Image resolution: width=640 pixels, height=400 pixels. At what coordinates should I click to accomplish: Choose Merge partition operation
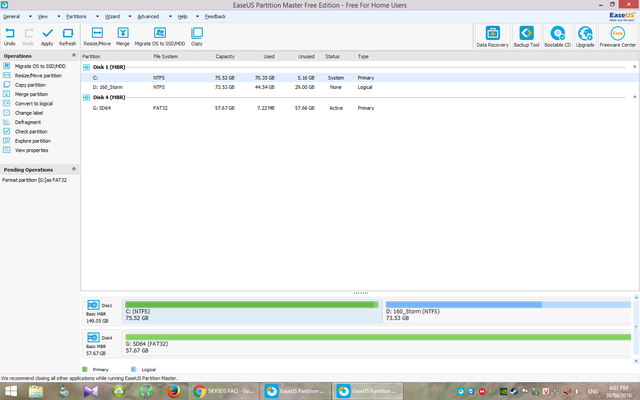(x=31, y=94)
